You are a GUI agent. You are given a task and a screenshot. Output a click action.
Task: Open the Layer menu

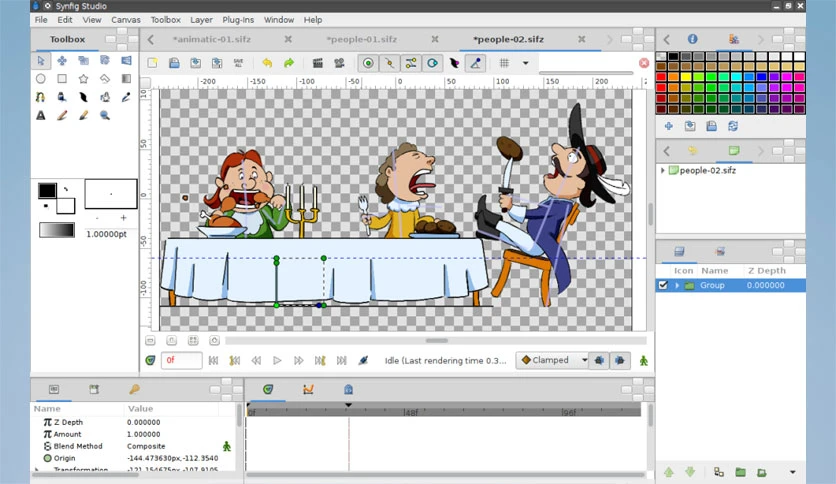(x=202, y=20)
